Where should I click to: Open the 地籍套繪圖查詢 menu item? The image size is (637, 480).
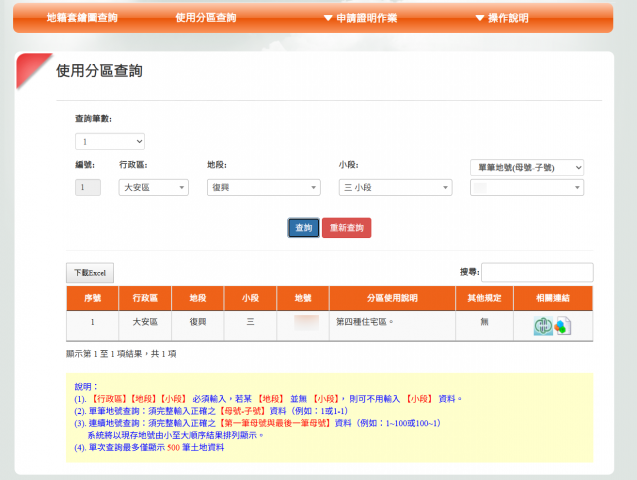[x=82, y=18]
